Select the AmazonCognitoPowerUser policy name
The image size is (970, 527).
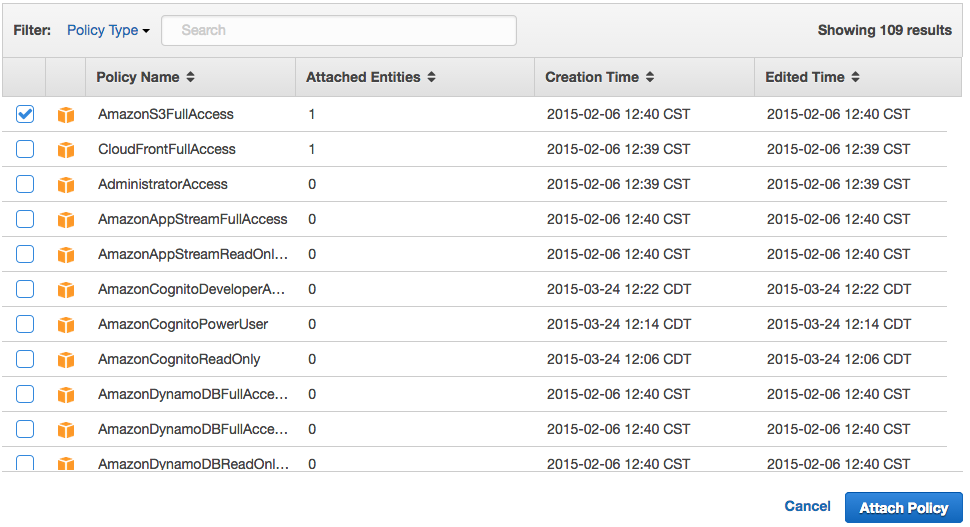pos(183,324)
